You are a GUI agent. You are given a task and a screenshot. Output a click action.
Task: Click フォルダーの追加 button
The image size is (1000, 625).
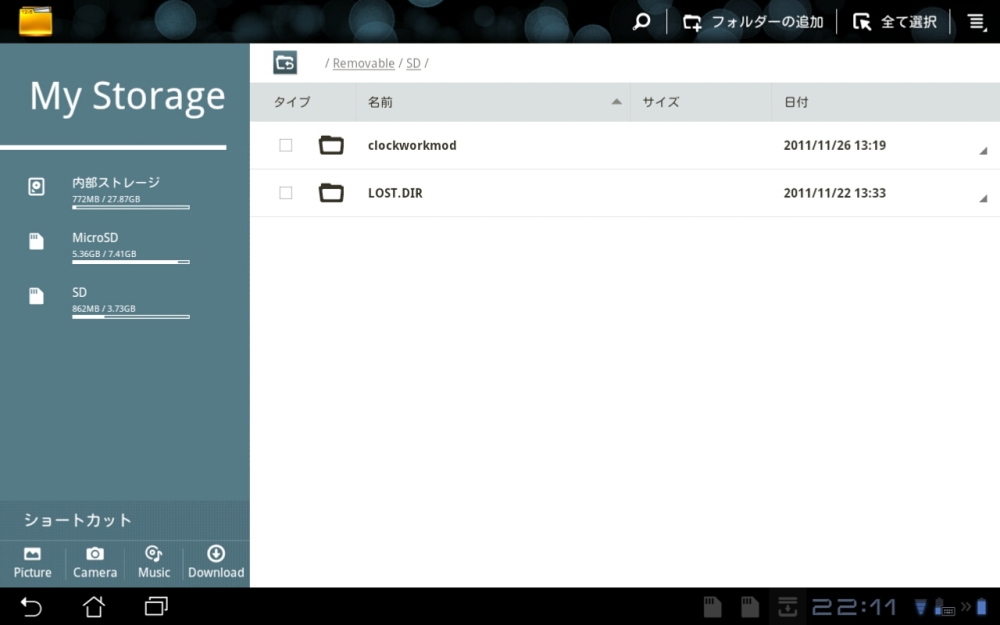point(754,22)
